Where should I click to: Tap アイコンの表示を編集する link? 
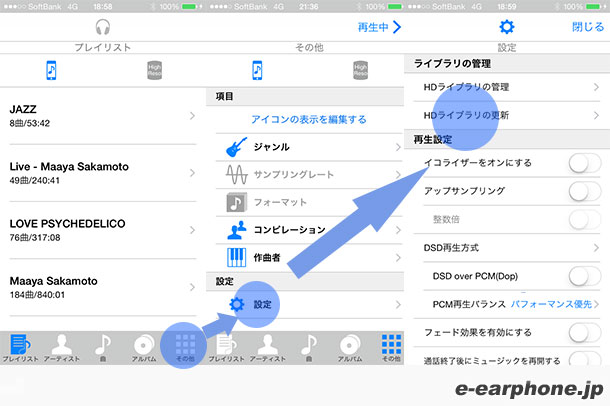click(x=309, y=119)
